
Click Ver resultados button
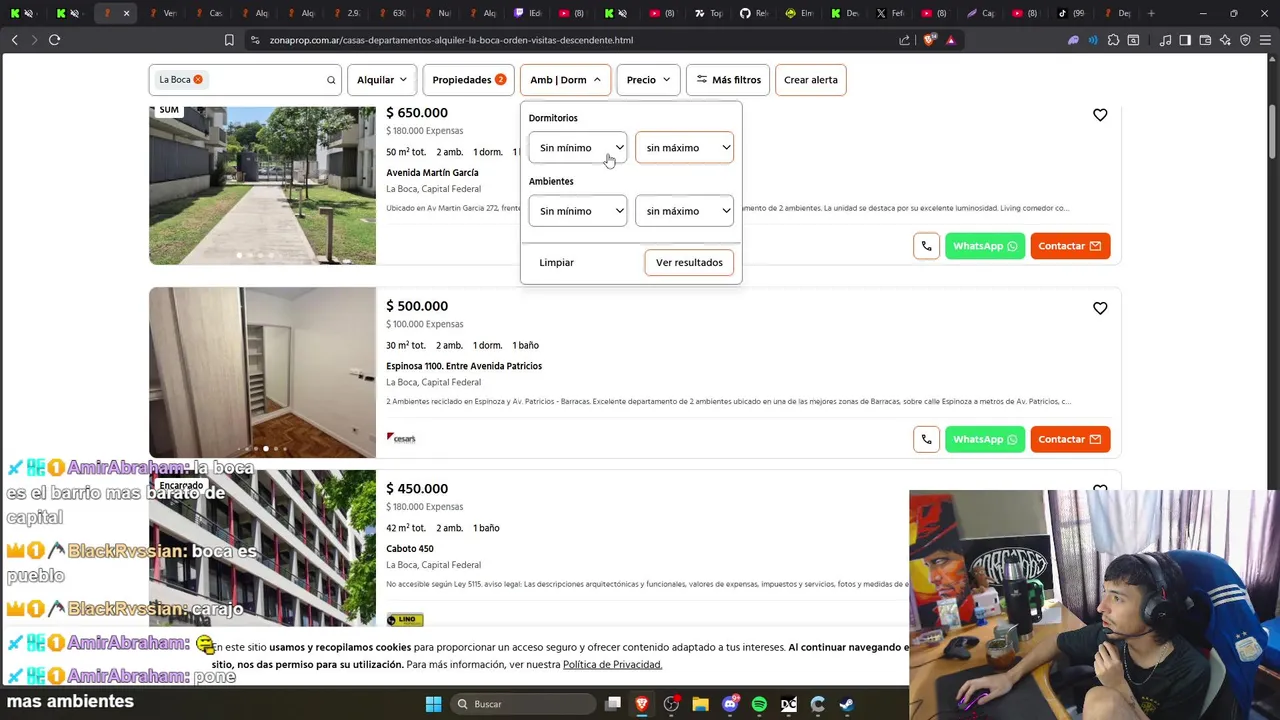689,263
